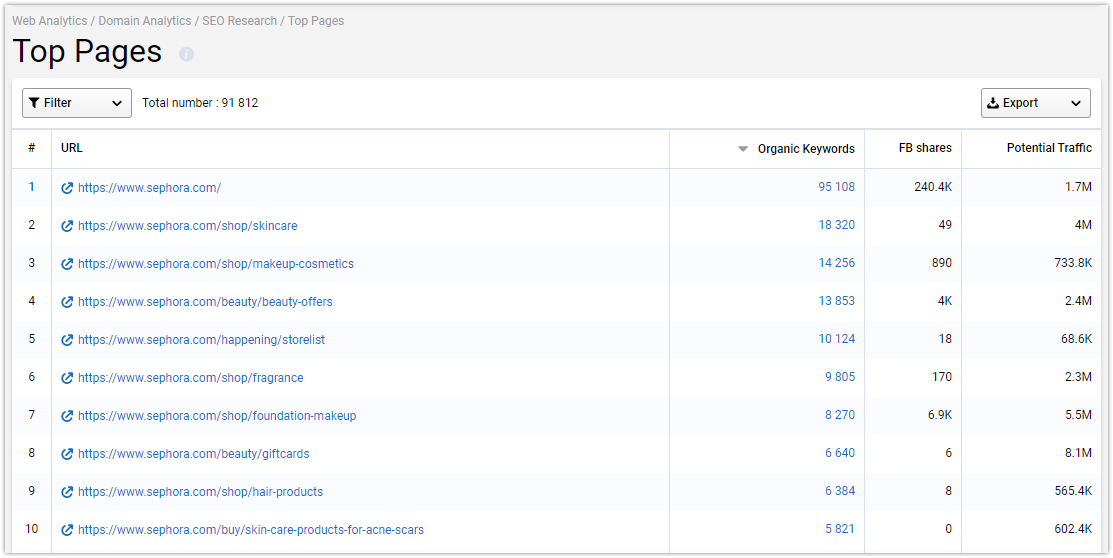Click external link icon for storelist URL
1113x558 pixels.
[67, 340]
